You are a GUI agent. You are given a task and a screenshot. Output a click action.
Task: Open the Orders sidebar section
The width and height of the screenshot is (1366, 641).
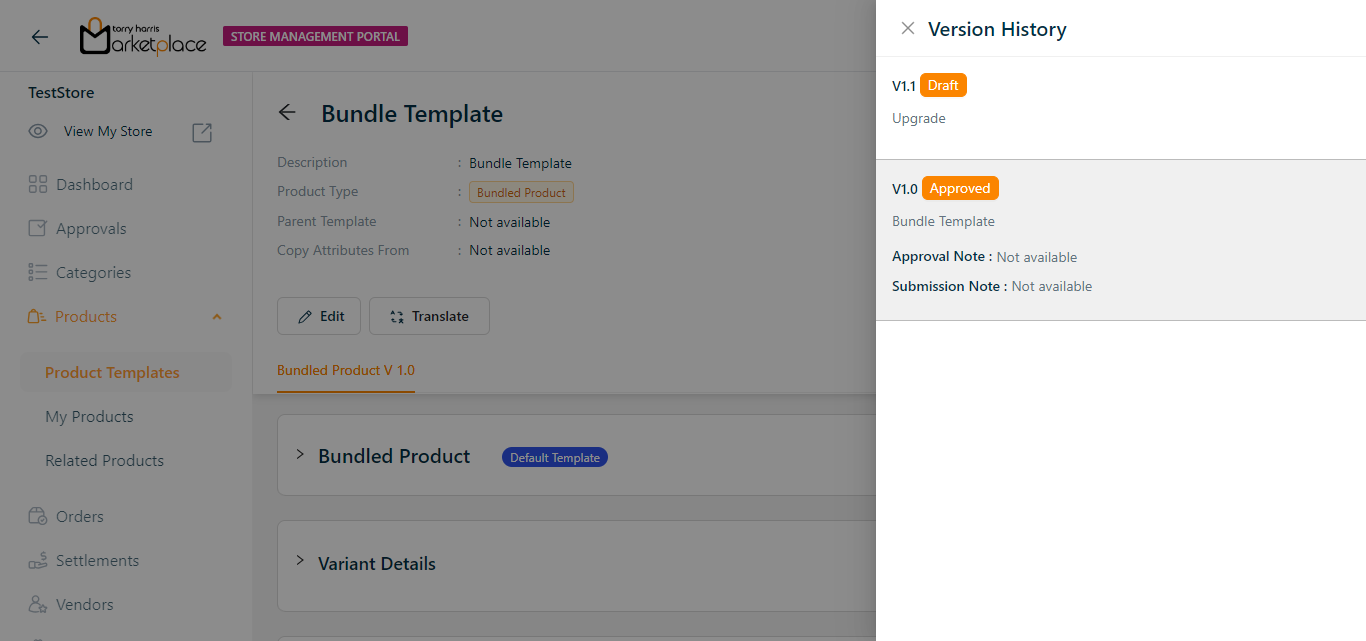(x=79, y=517)
